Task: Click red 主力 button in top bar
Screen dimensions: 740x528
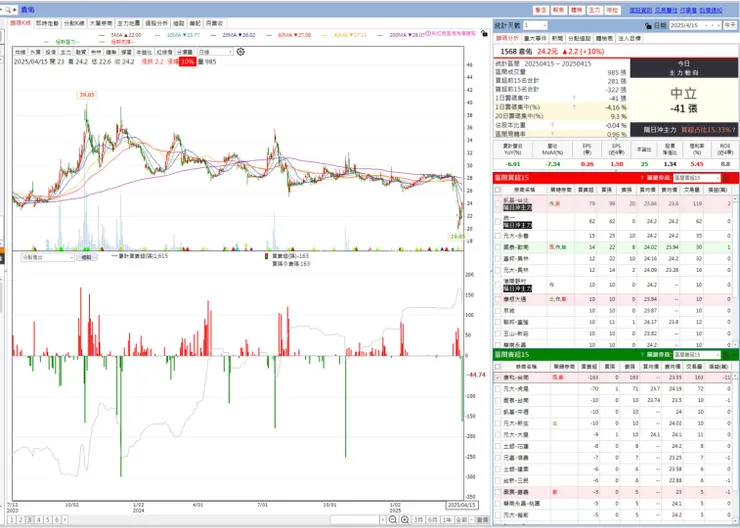Action: pyautogui.click(x=595, y=10)
